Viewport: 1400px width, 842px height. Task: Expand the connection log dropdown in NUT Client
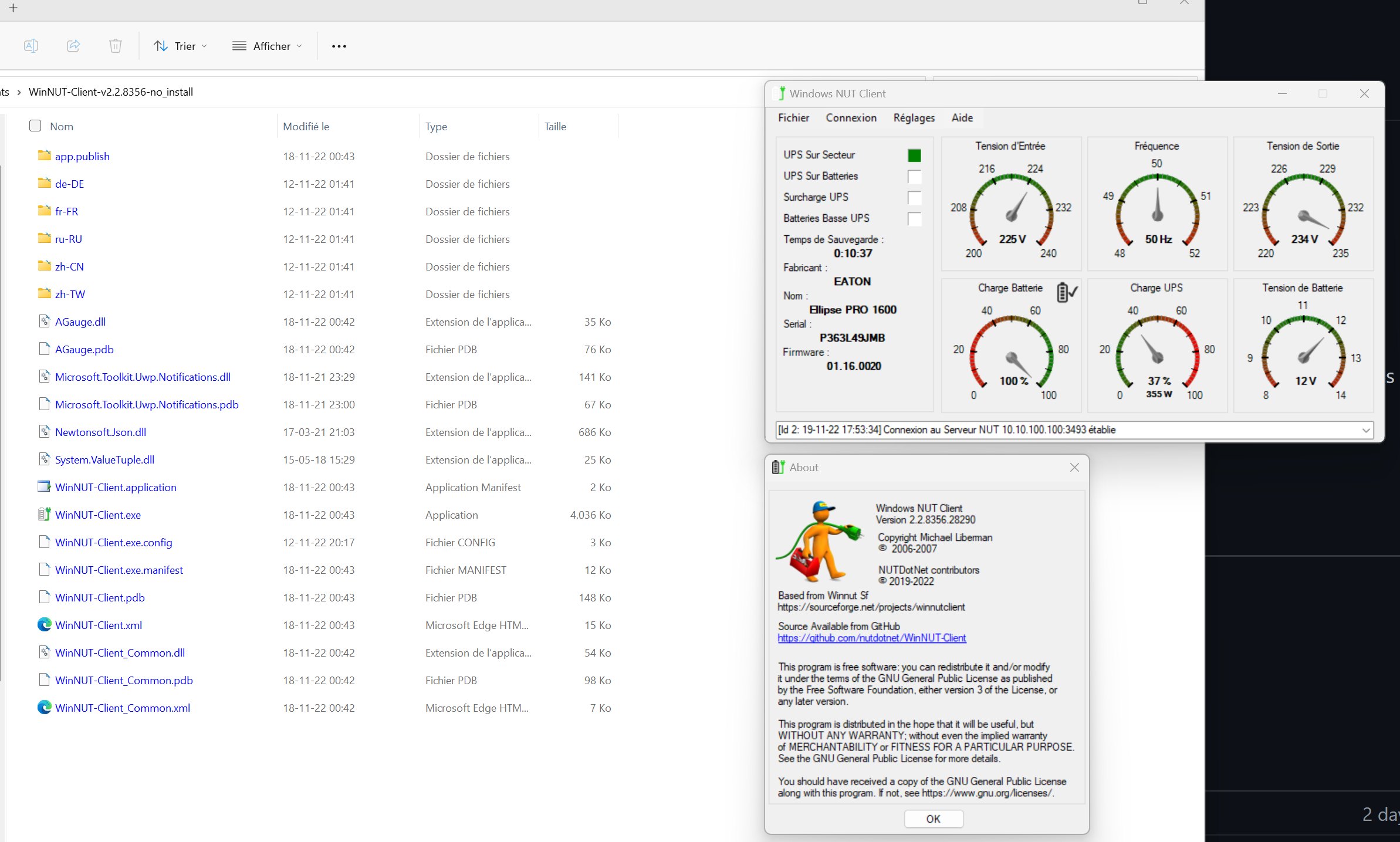coord(1365,430)
